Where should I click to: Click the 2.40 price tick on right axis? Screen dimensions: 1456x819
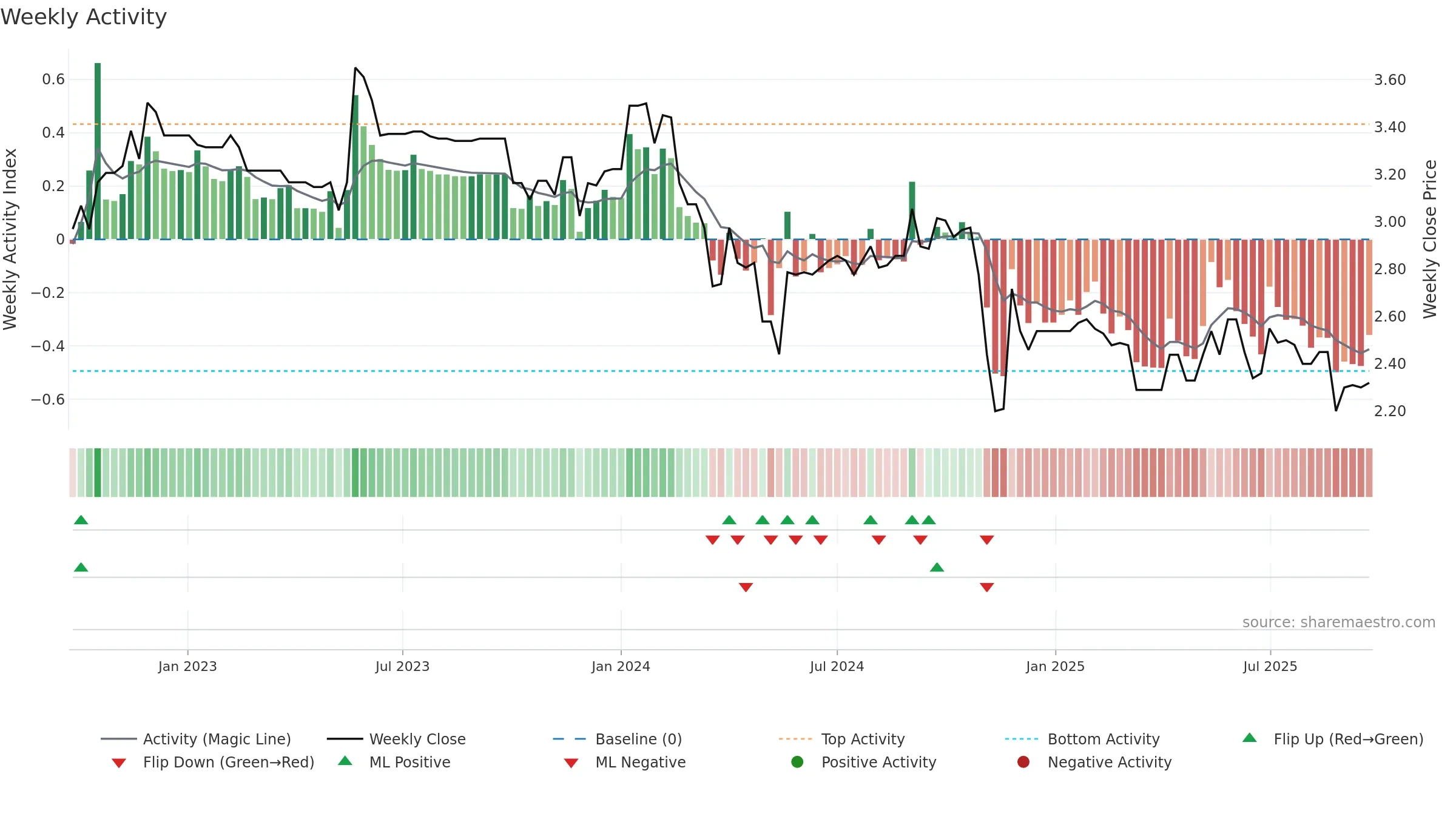pyautogui.click(x=1390, y=364)
